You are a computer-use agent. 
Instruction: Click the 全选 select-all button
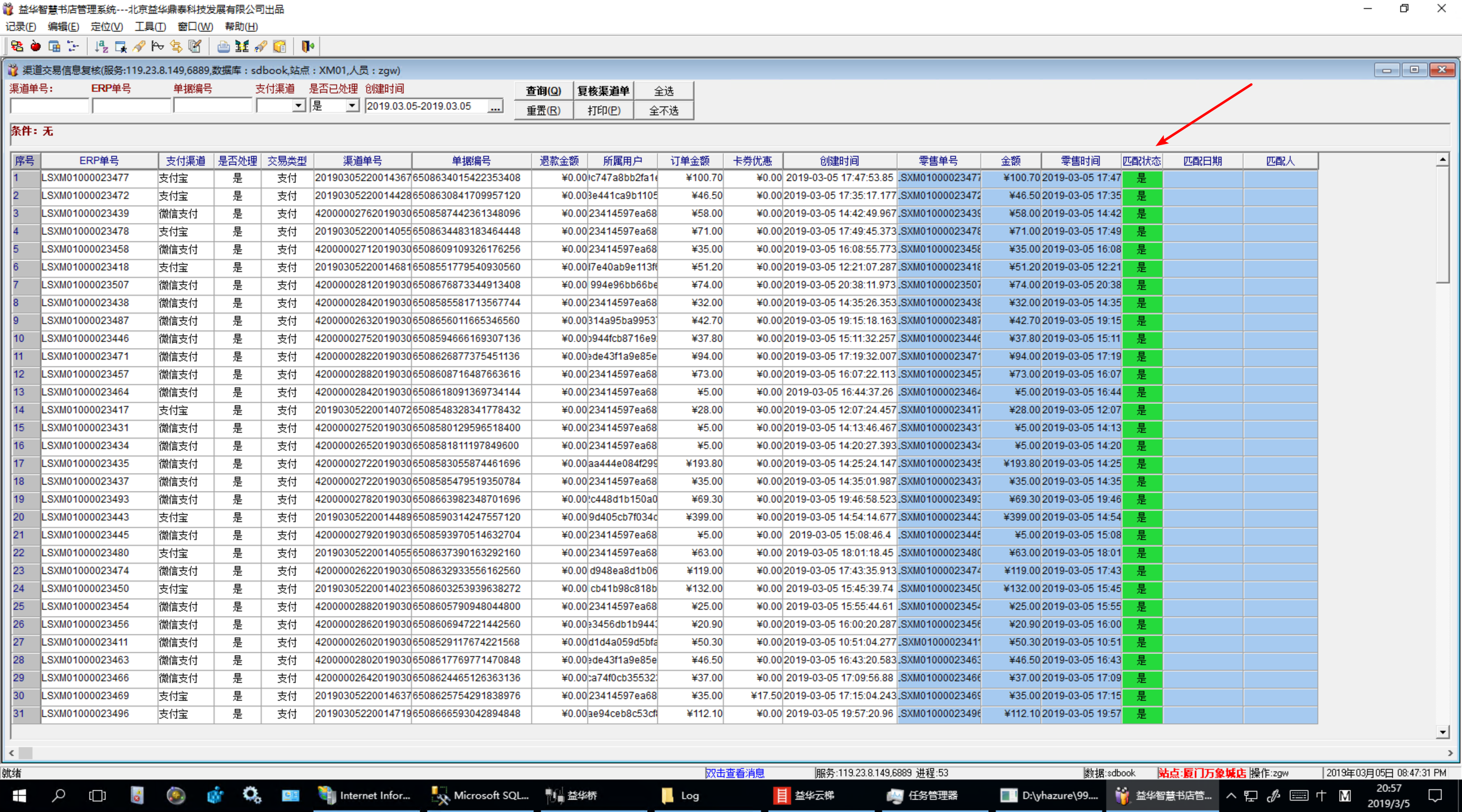point(663,91)
